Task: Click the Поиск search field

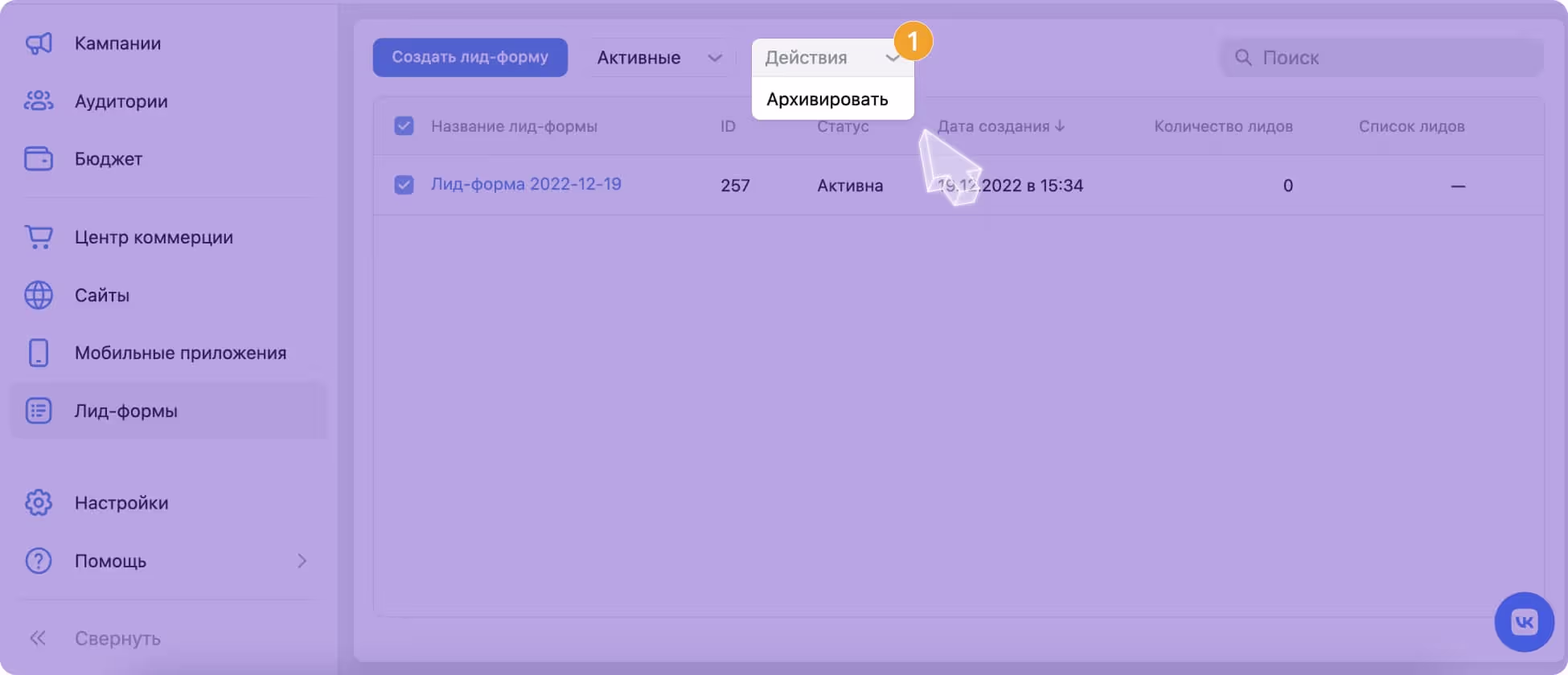Action: point(1382,58)
